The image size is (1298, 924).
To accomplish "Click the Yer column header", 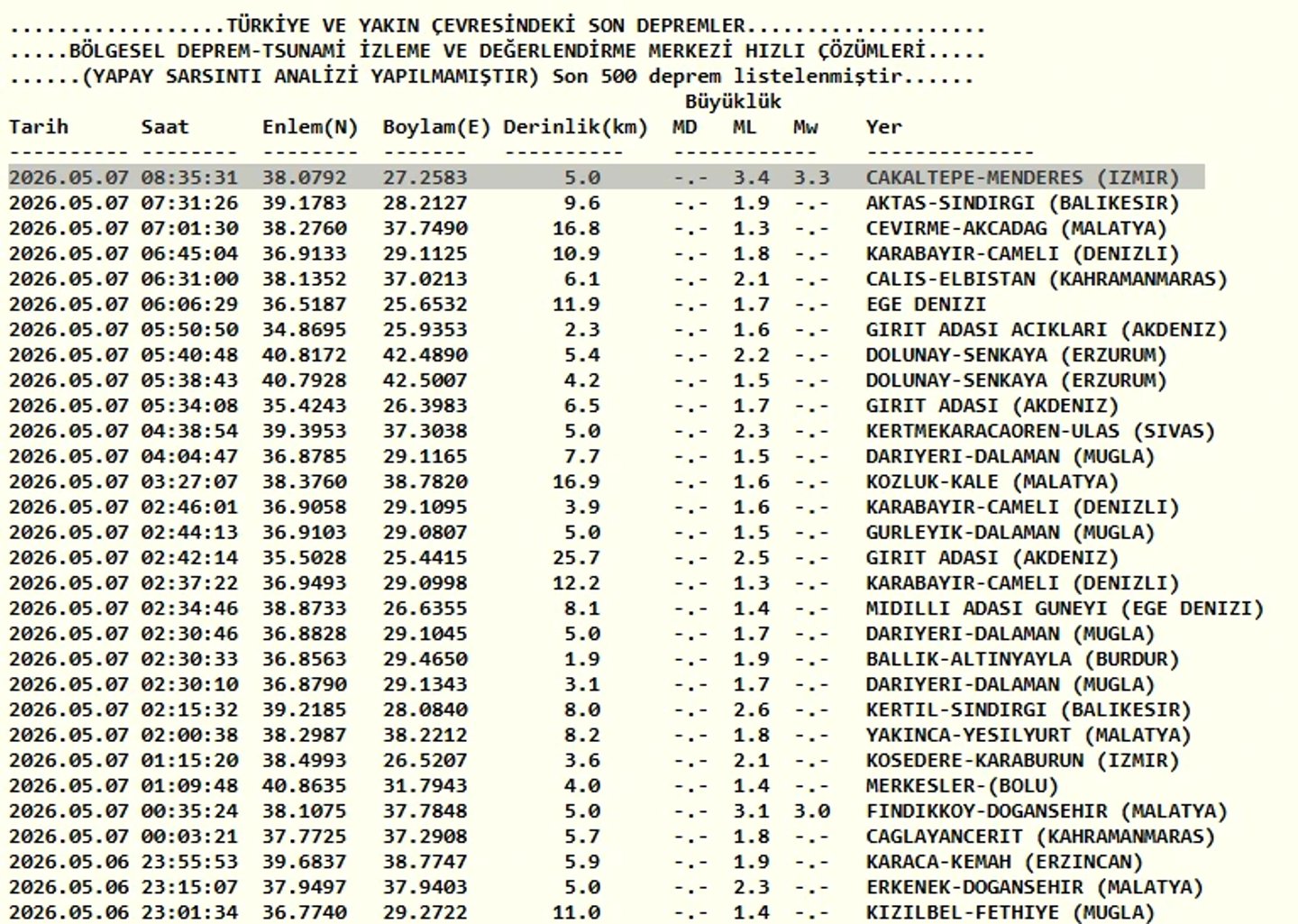I will coord(883,126).
